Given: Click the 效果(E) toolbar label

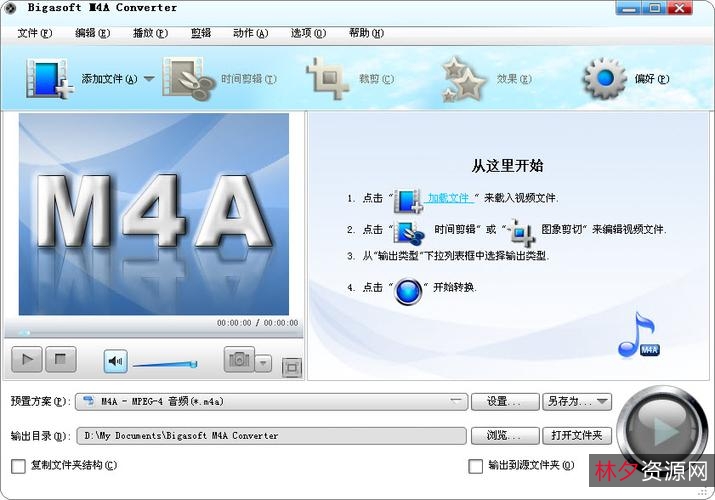Looking at the screenshot, I should (x=514, y=79).
